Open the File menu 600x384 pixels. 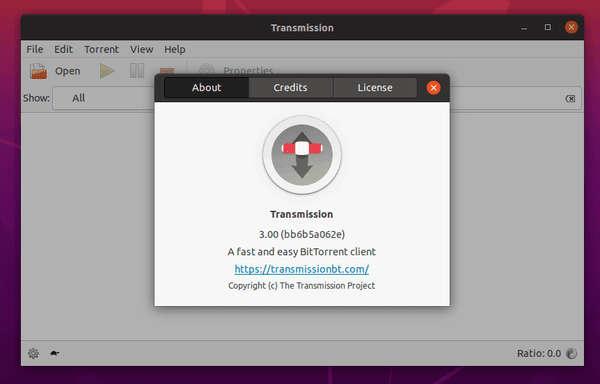coord(34,49)
